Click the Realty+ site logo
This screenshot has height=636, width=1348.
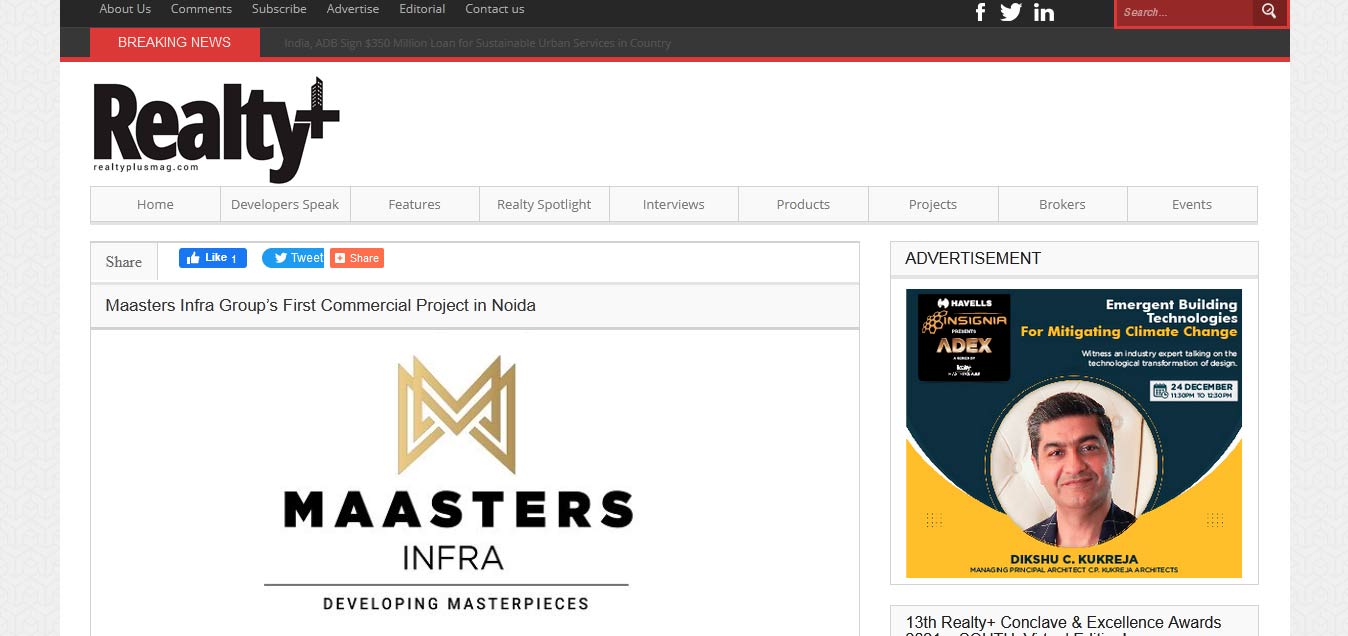216,130
